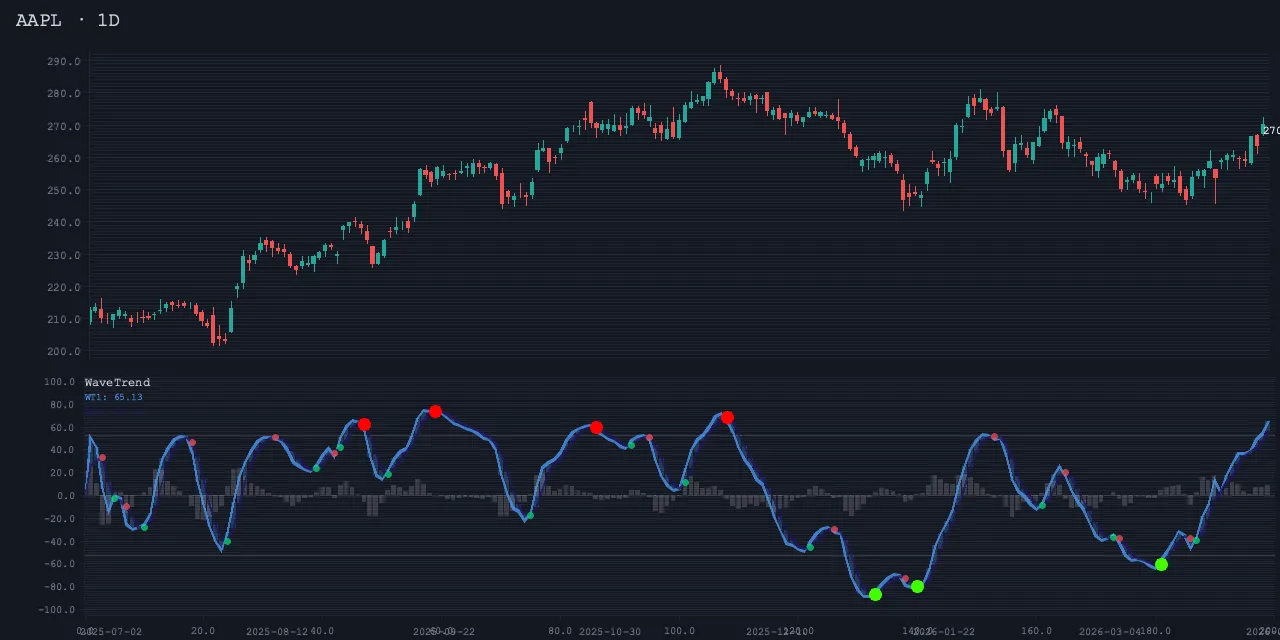
Task: Click the 2025-08-12 date label
Action: (x=277, y=632)
